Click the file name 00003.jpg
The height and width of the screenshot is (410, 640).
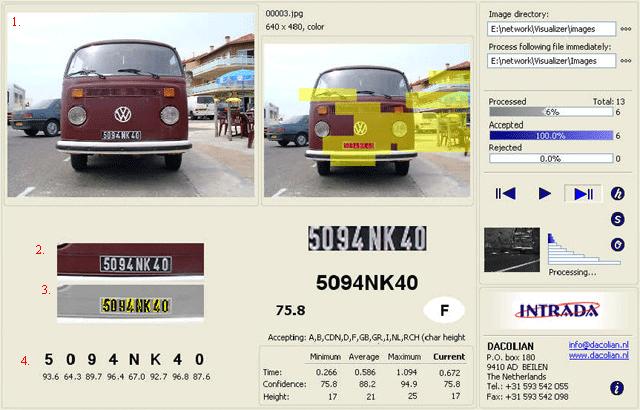point(284,13)
